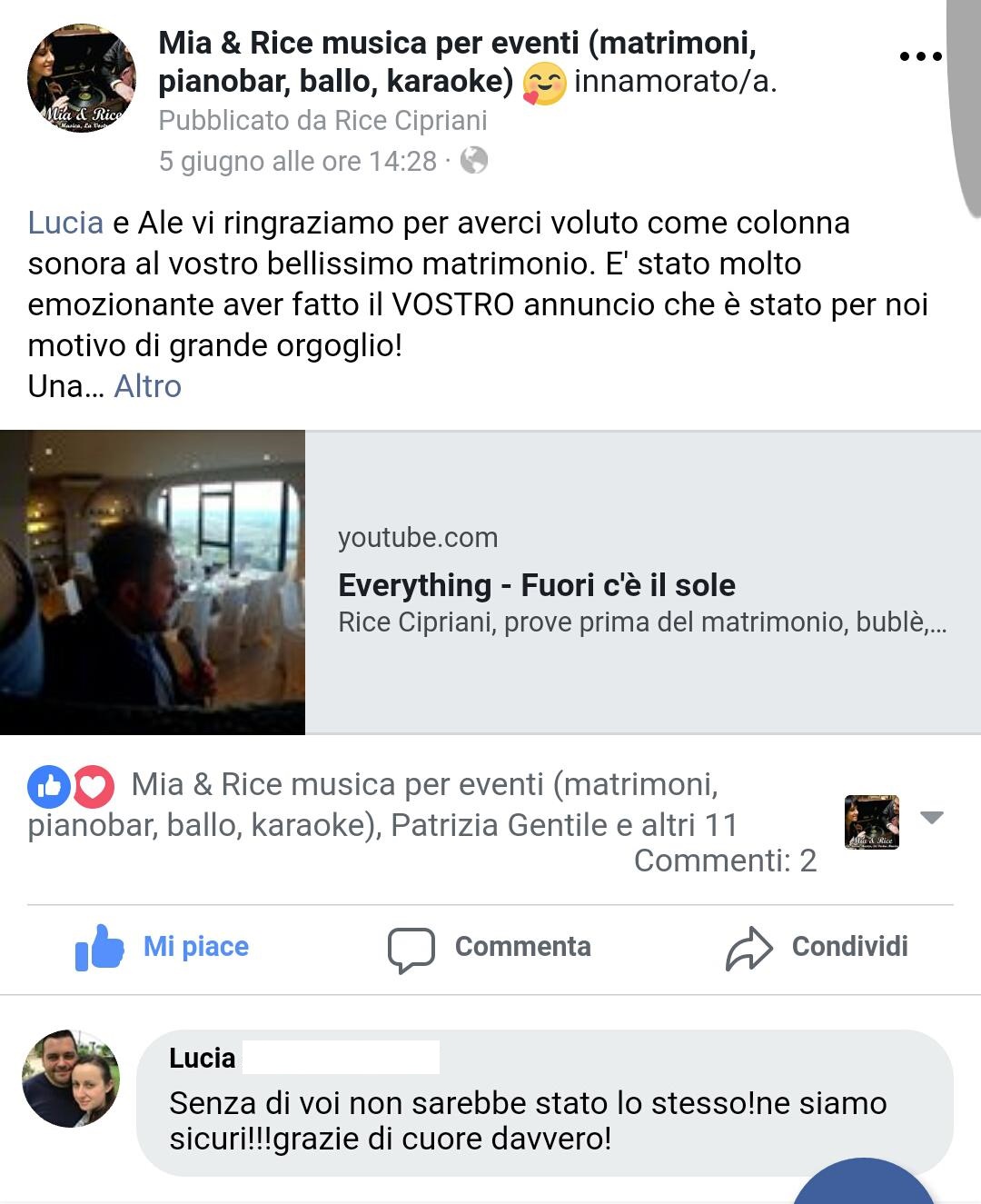Open Everything - Fuori c'è il sole link

click(537, 585)
